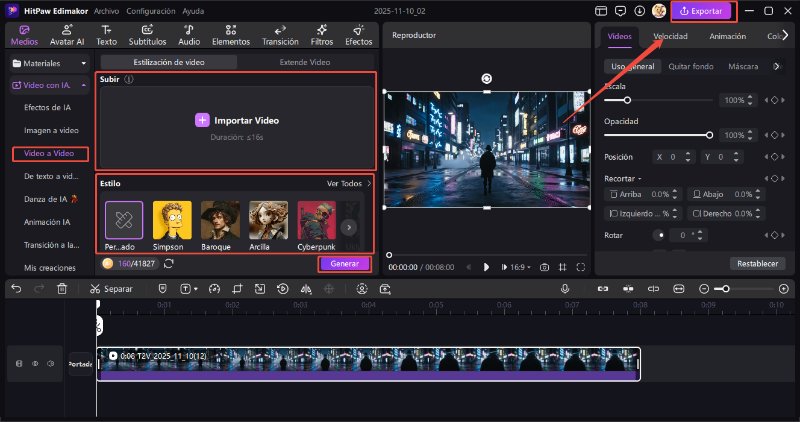The width and height of the screenshot is (800, 422).
Task: Open the Avatar AI tool
Action: click(x=67, y=35)
